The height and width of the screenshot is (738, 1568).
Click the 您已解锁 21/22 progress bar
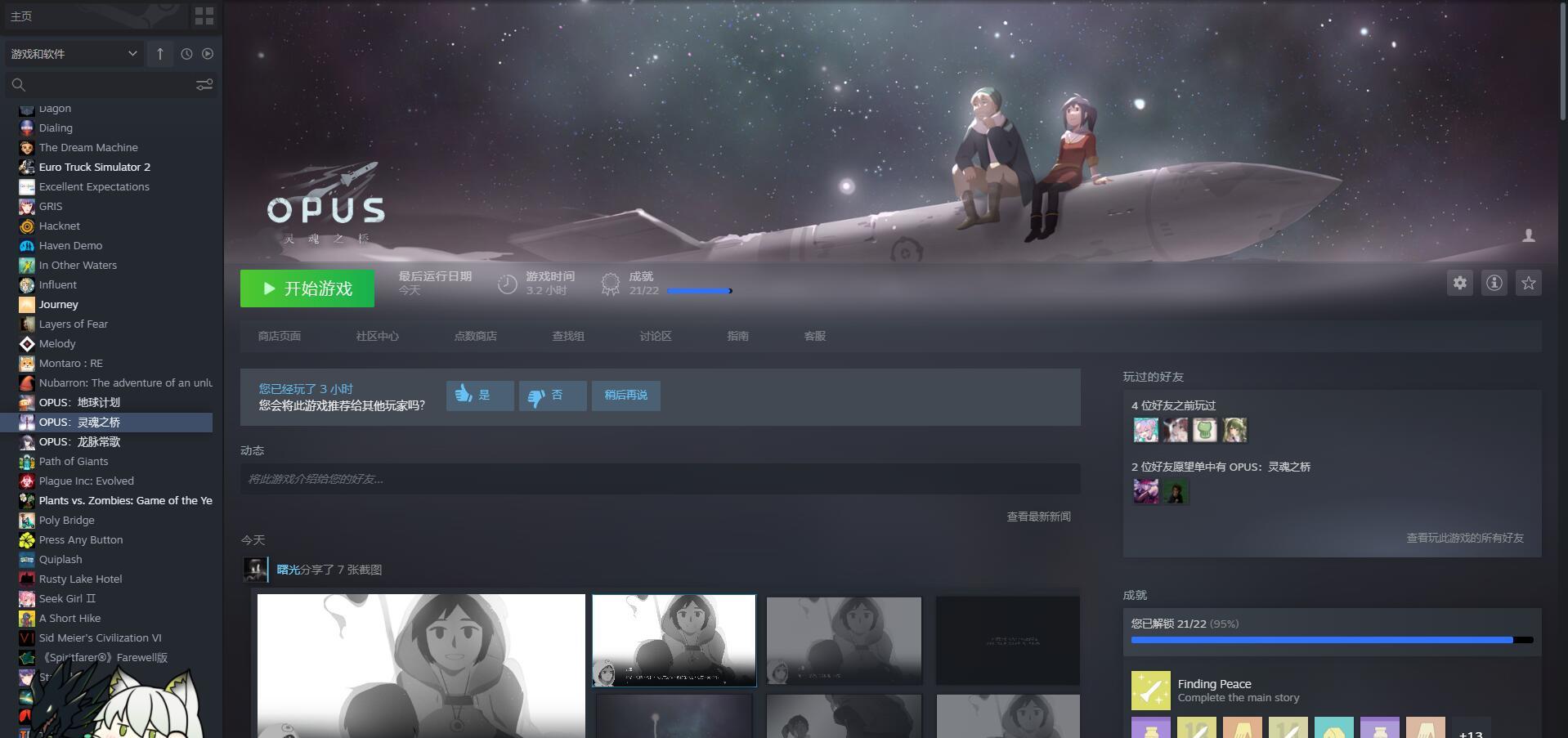tap(1333, 640)
